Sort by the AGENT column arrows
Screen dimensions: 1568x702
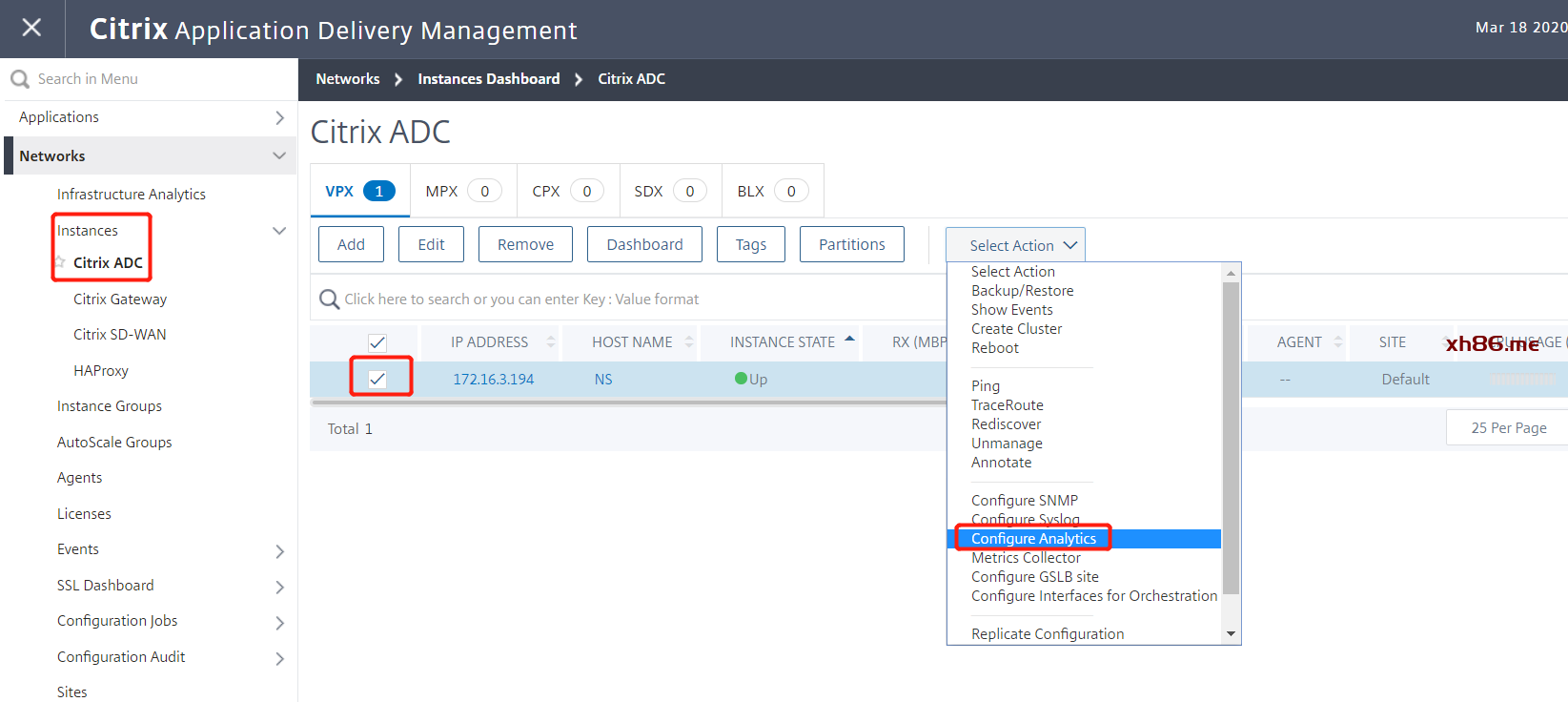(1338, 341)
